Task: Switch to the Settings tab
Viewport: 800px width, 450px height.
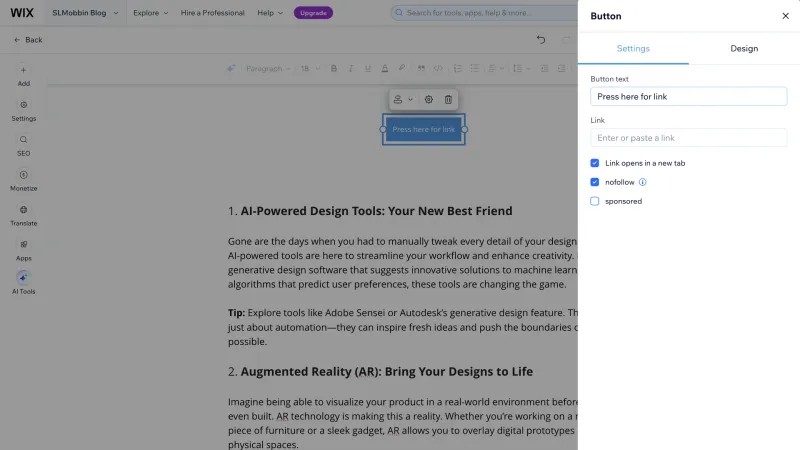Action: click(x=633, y=48)
